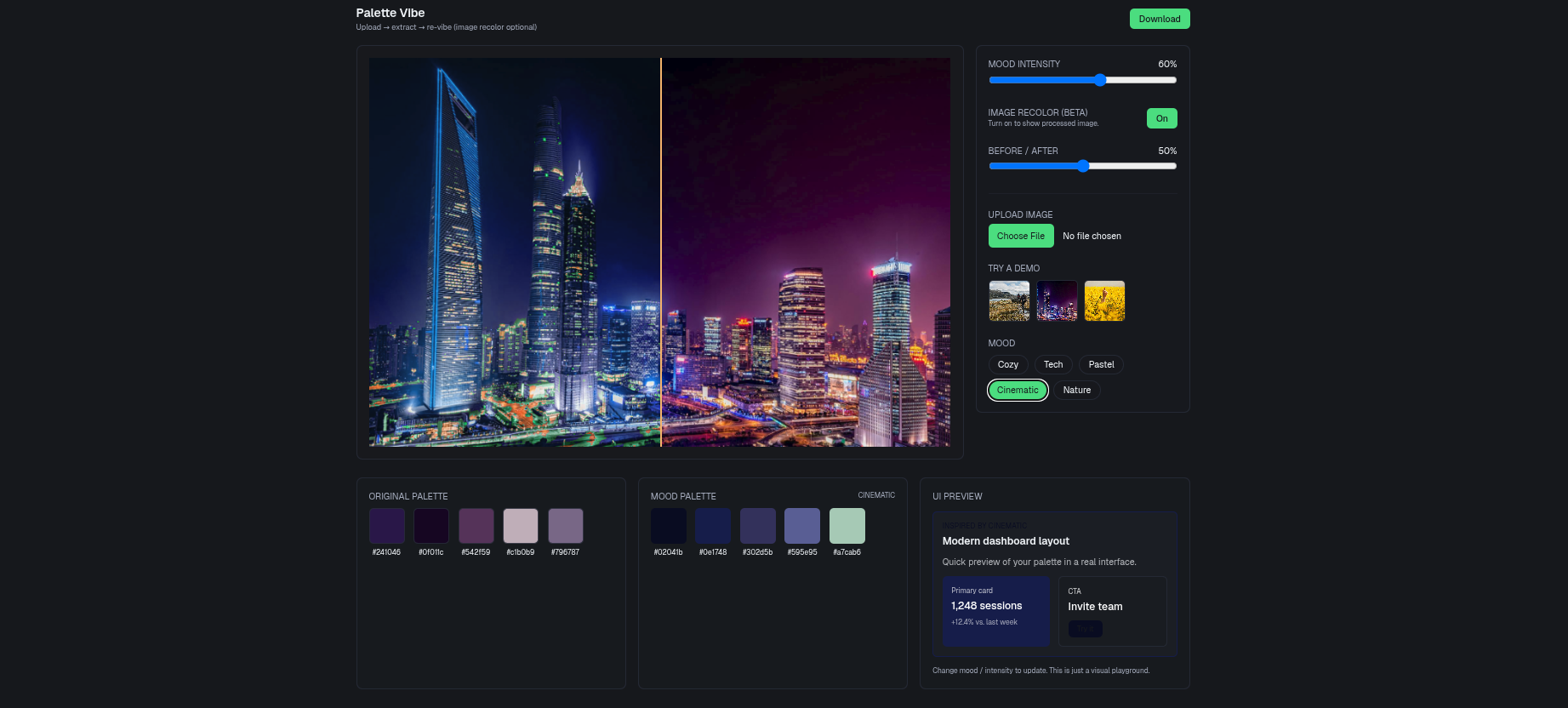The height and width of the screenshot is (708, 1568).
Task: Click the 'Turn on to show processed image' hint
Action: click(x=1043, y=123)
